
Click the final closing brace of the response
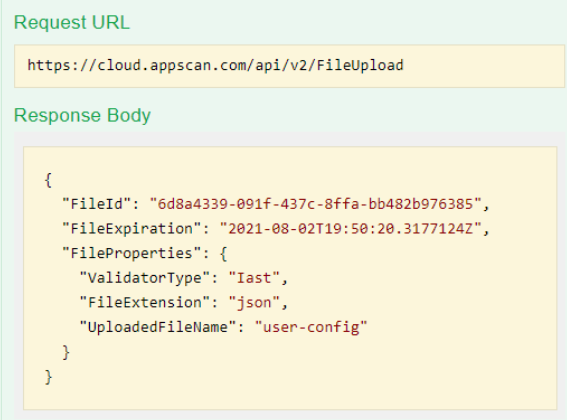(48, 377)
